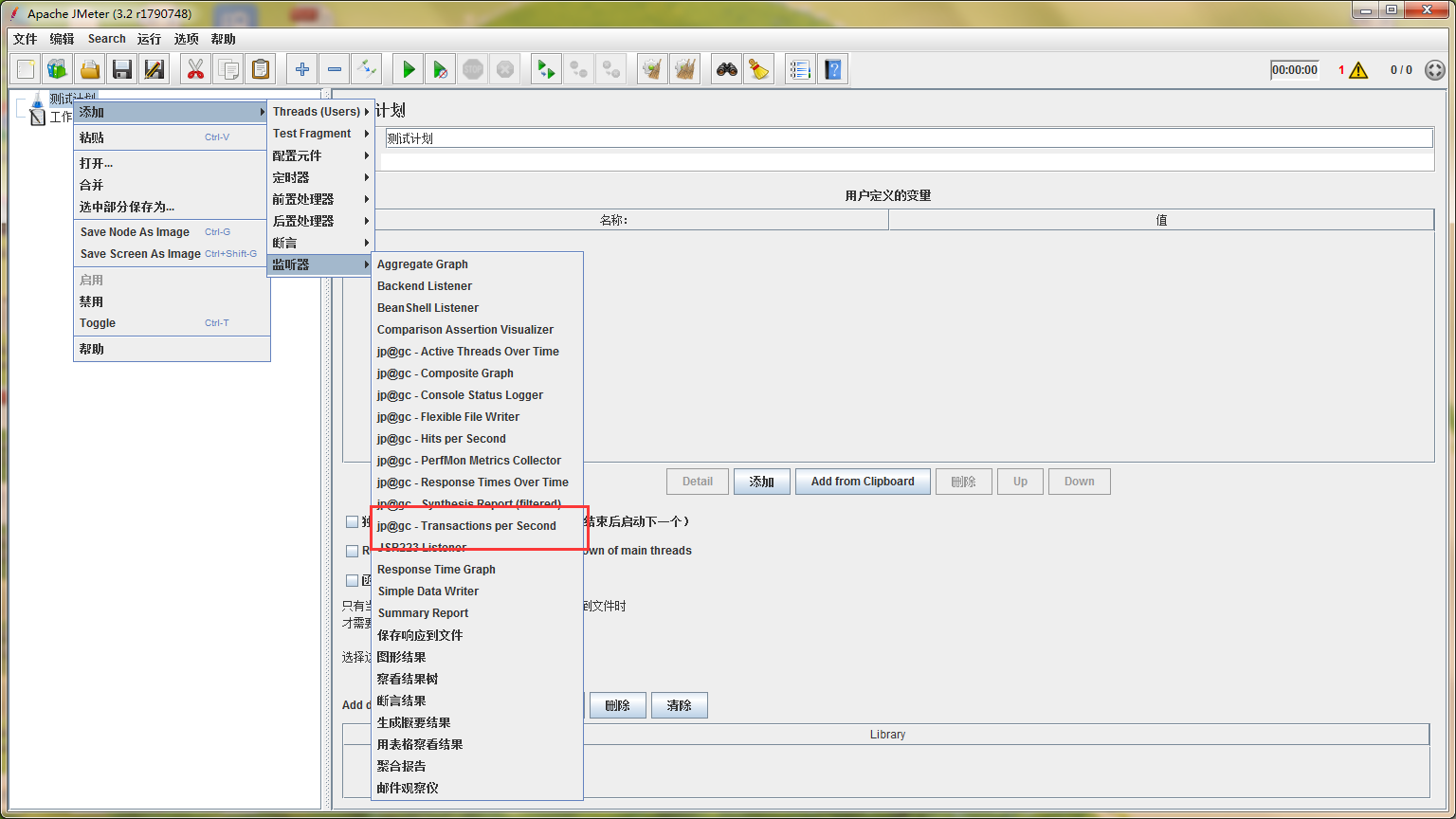This screenshot has width=1456, height=819.
Task: Open the Search menu in menu bar
Action: (107, 39)
